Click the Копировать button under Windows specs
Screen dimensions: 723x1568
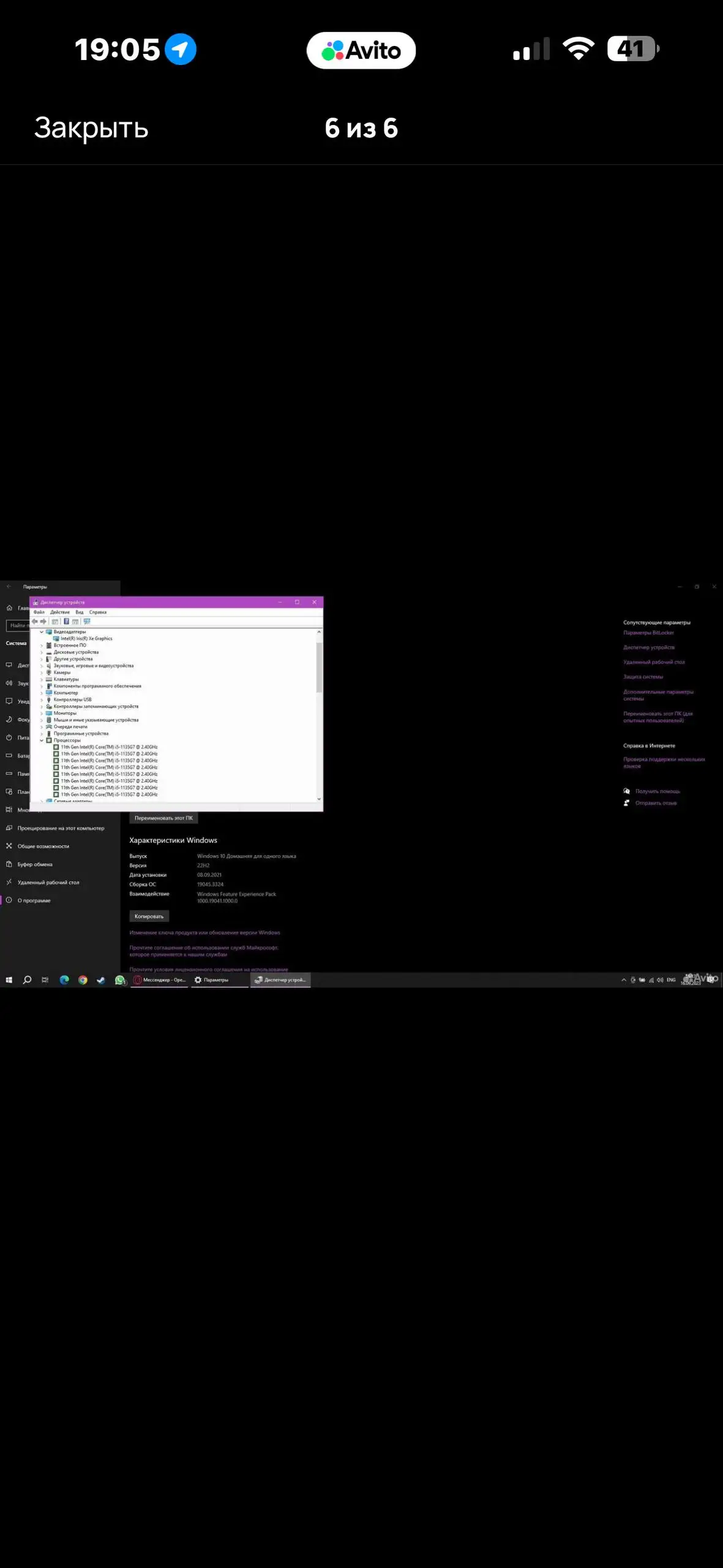click(x=149, y=916)
